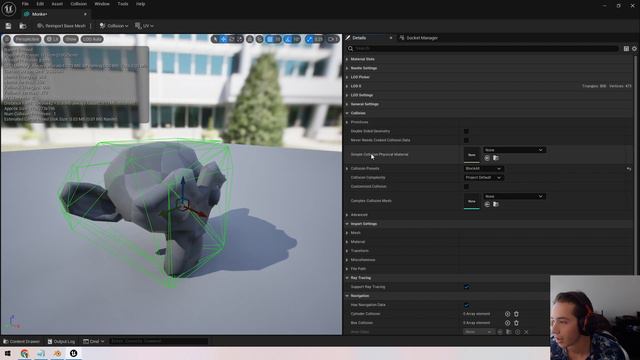640x360 pixels.
Task: Open Complex Collision Mesh asset dropdown
Action: click(514, 196)
